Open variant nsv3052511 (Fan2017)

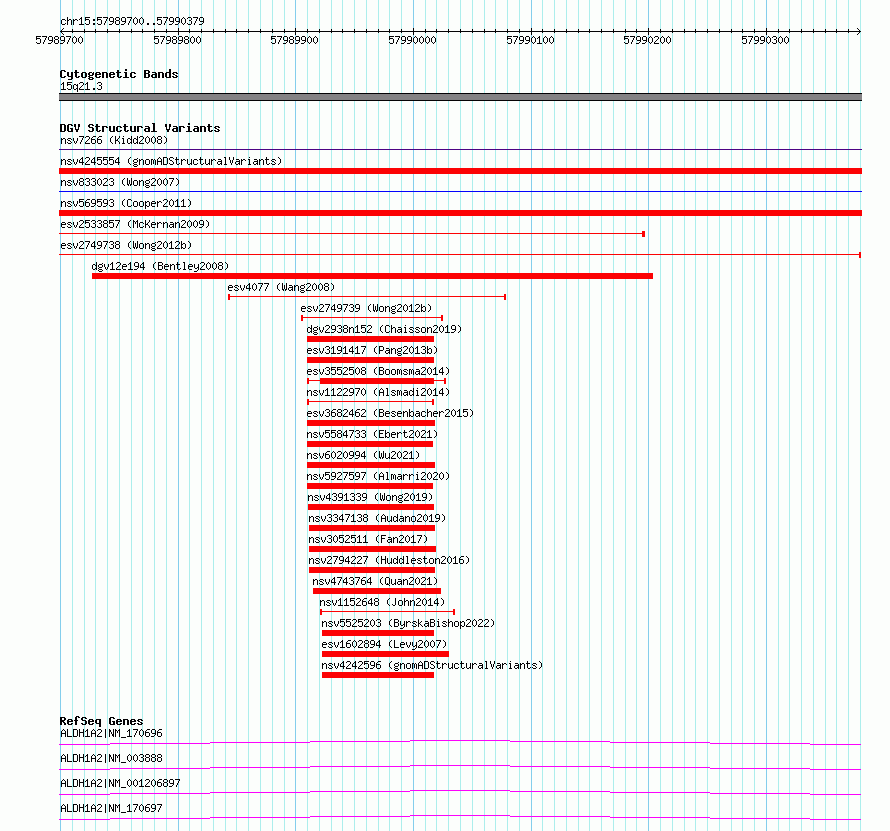(368, 539)
